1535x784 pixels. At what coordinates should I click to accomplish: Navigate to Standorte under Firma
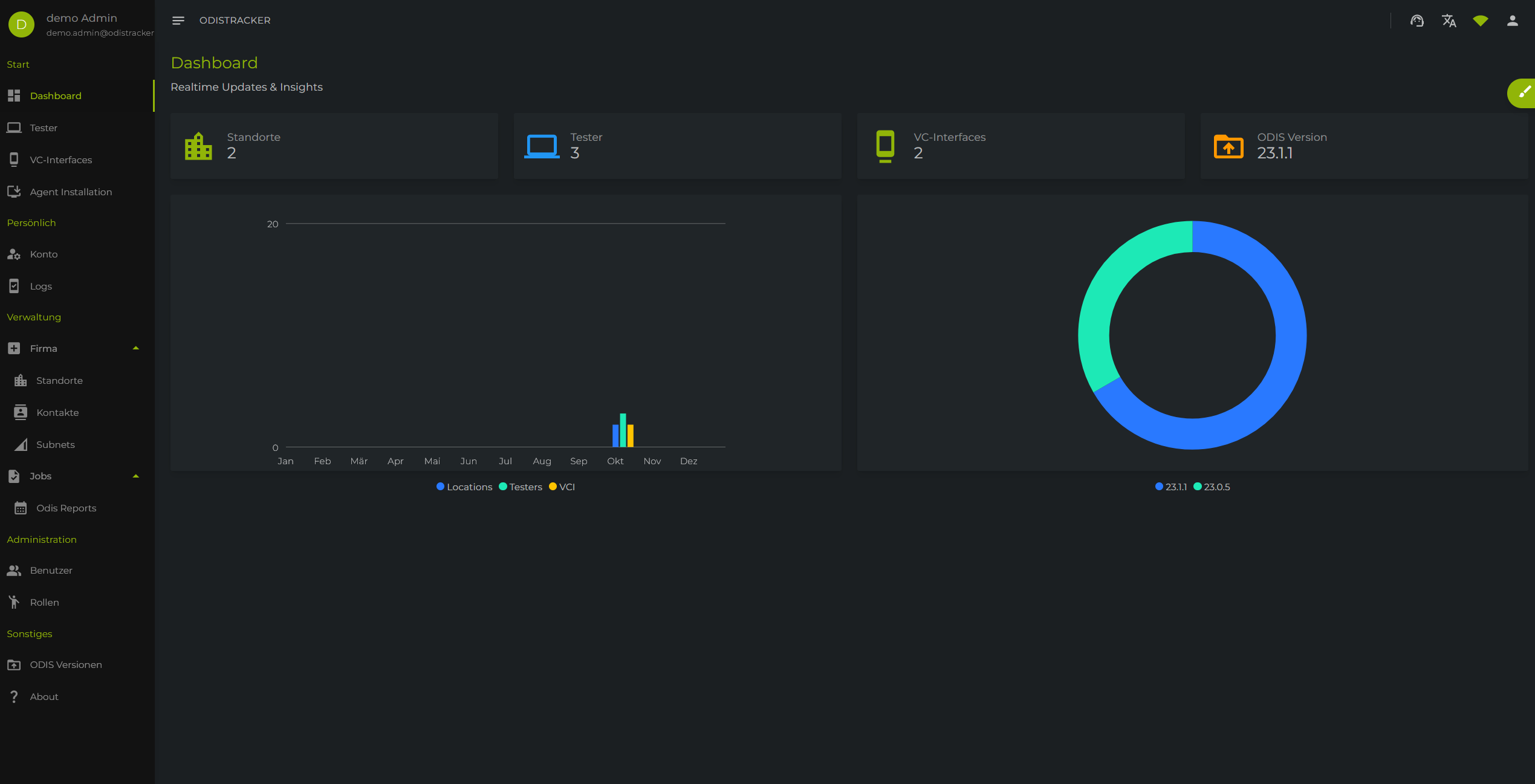[77, 380]
